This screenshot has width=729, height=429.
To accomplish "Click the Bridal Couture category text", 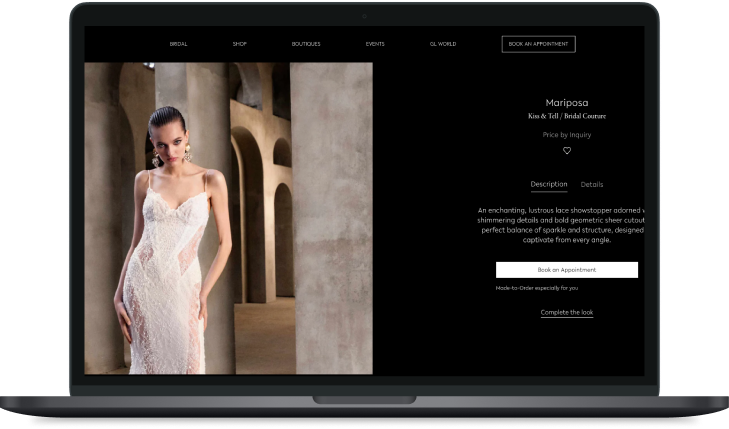I will tap(588, 116).
